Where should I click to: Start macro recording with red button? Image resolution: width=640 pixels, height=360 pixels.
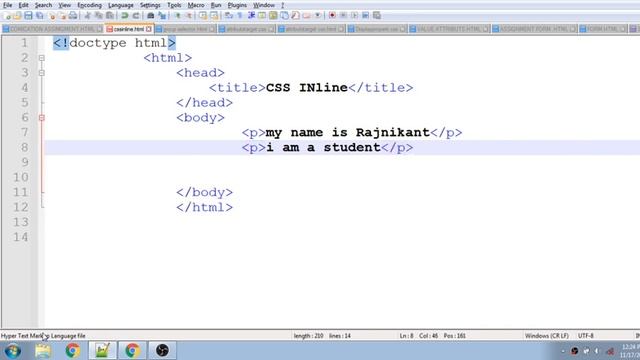tap(332, 16)
